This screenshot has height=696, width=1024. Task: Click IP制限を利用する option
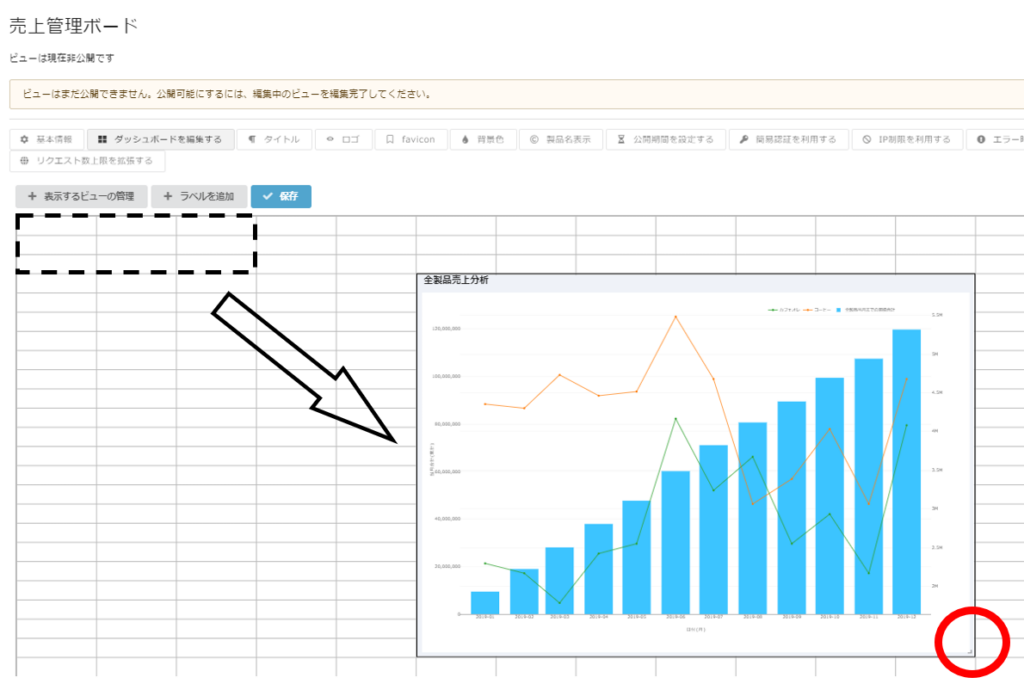pyautogui.click(x=906, y=140)
